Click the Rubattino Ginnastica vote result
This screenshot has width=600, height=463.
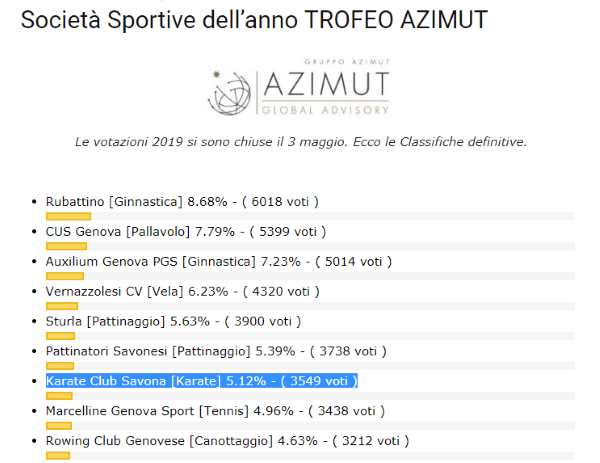[x=182, y=202]
